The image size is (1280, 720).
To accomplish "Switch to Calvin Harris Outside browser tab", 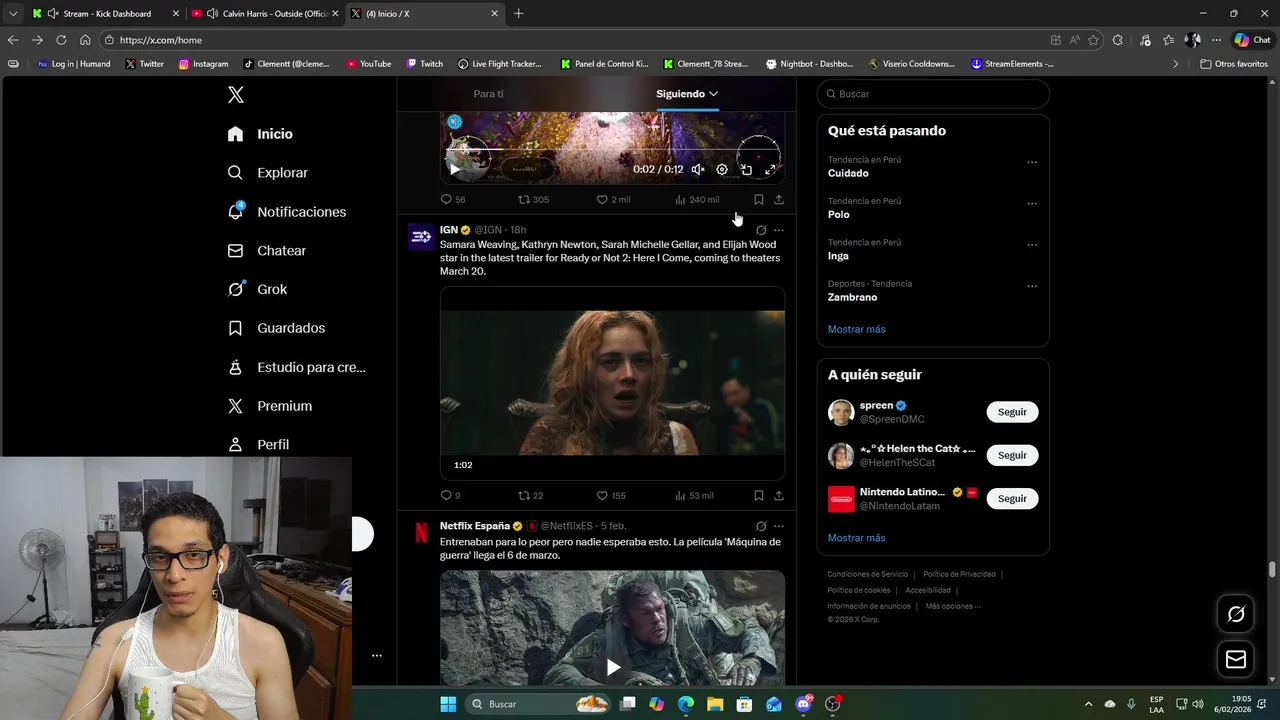I will point(265,14).
